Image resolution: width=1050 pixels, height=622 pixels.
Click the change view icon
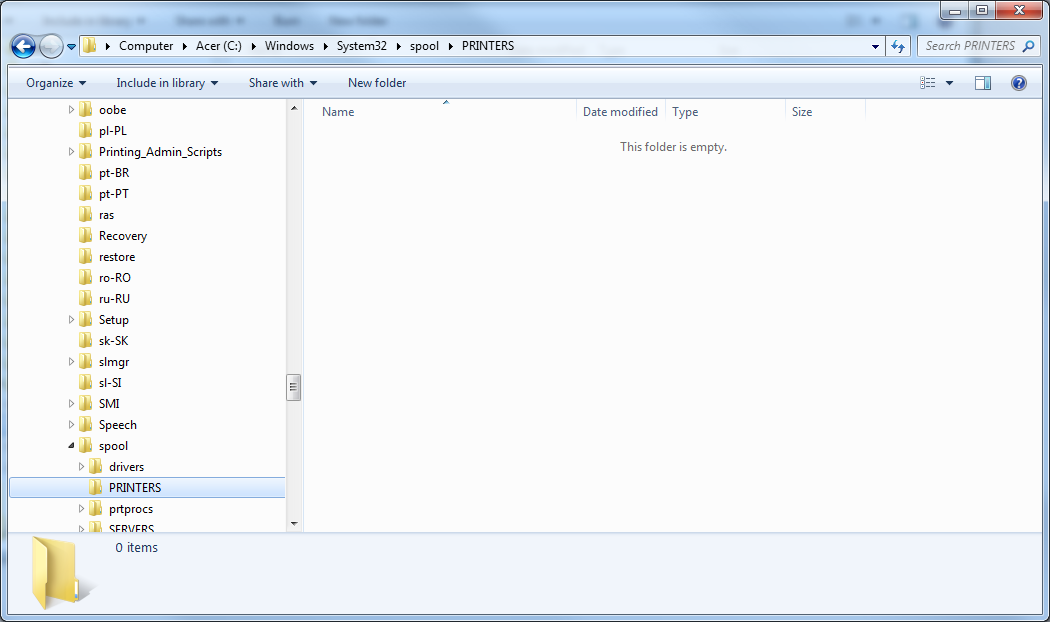pyautogui.click(x=928, y=83)
